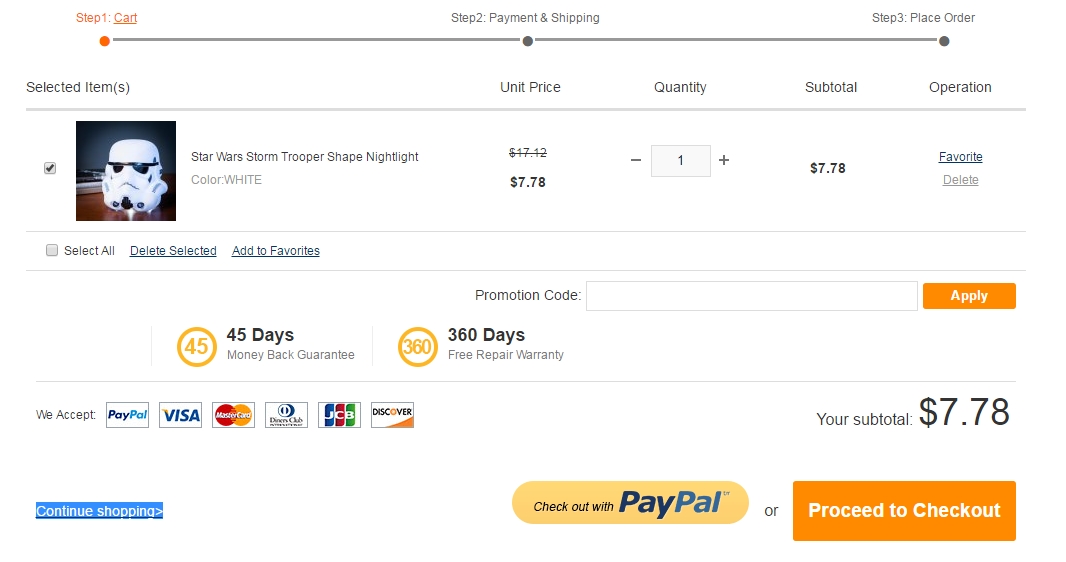Screen dimensions: 1066x562
Task: Click the 360 Days warranty badge
Action: click(417, 346)
